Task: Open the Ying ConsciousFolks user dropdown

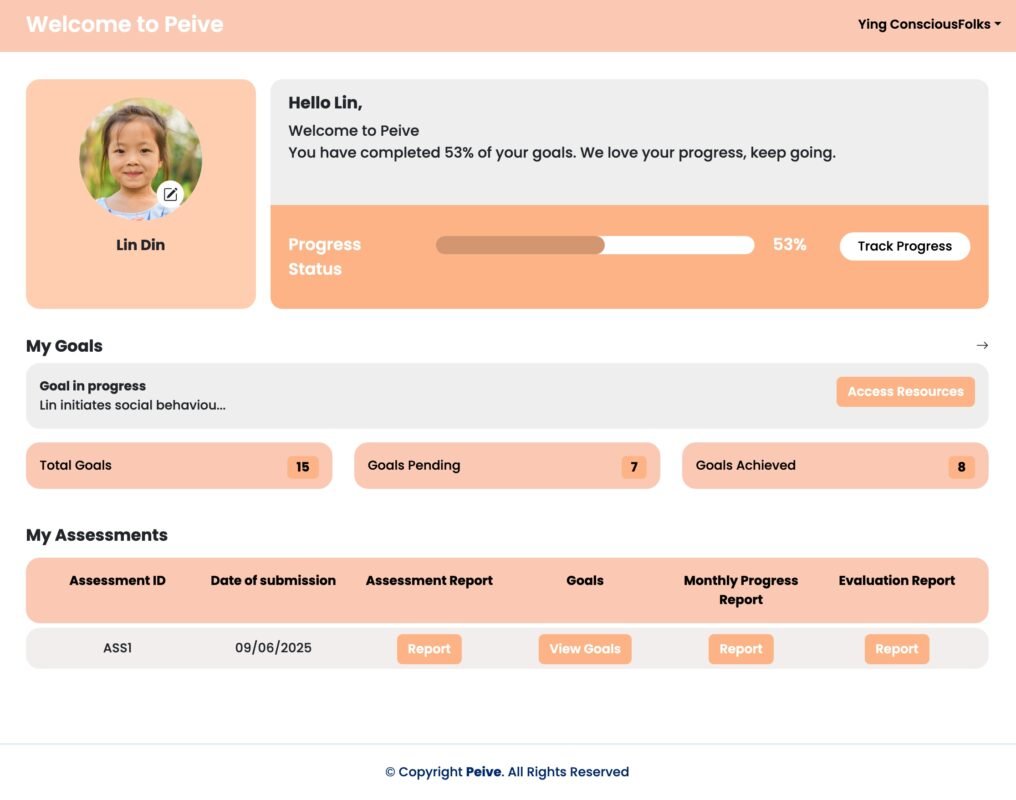Action: tap(928, 24)
